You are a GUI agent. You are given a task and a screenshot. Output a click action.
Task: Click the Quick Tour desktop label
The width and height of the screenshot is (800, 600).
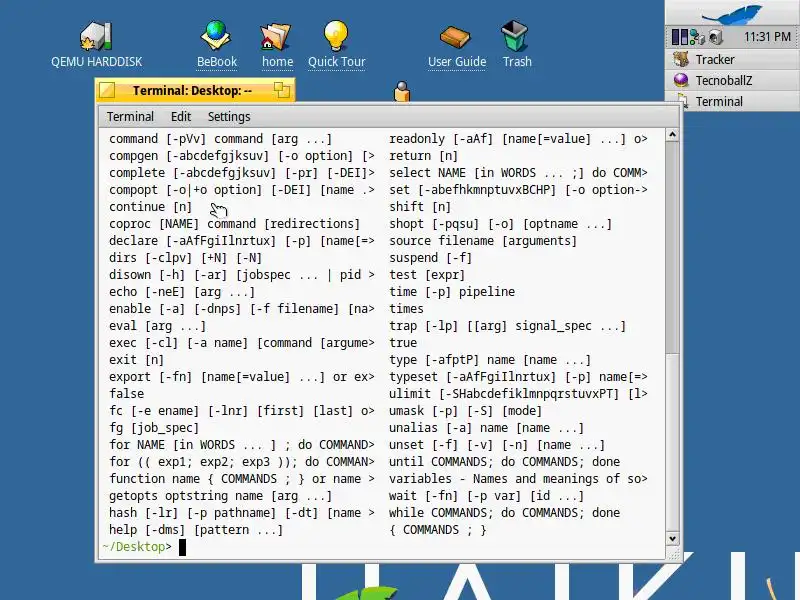coord(336,62)
